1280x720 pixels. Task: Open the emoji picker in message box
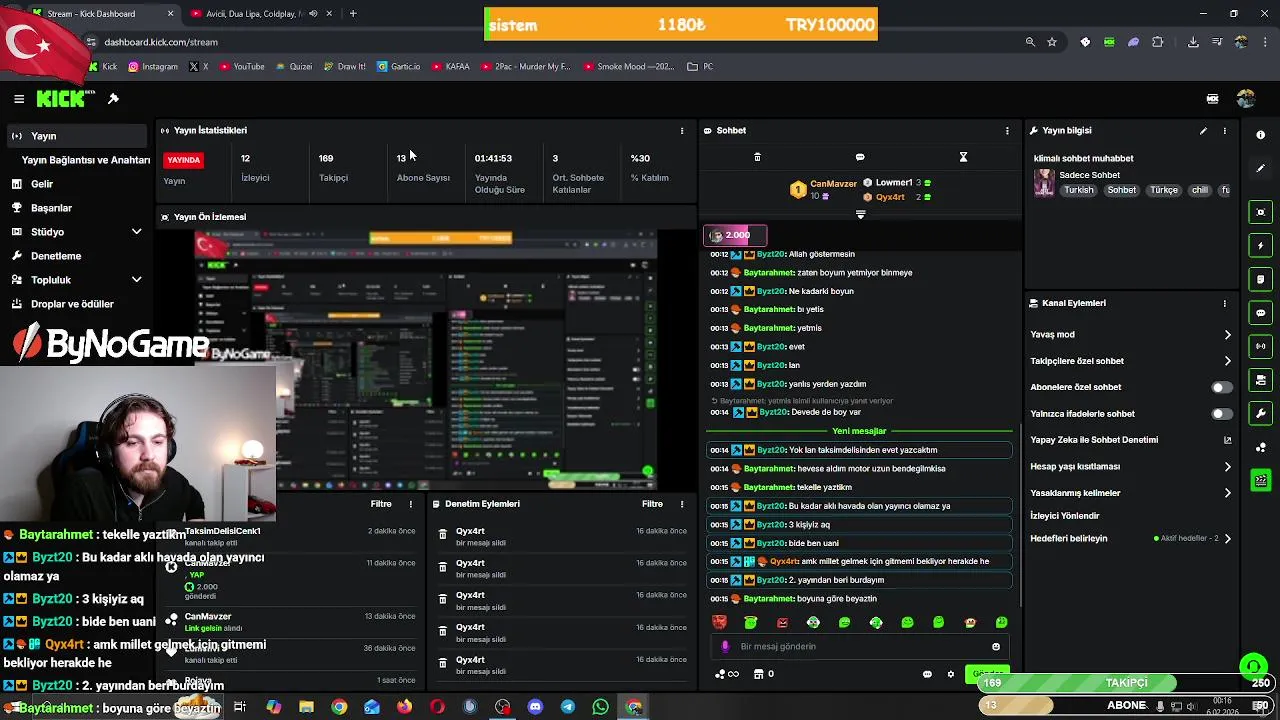click(995, 647)
